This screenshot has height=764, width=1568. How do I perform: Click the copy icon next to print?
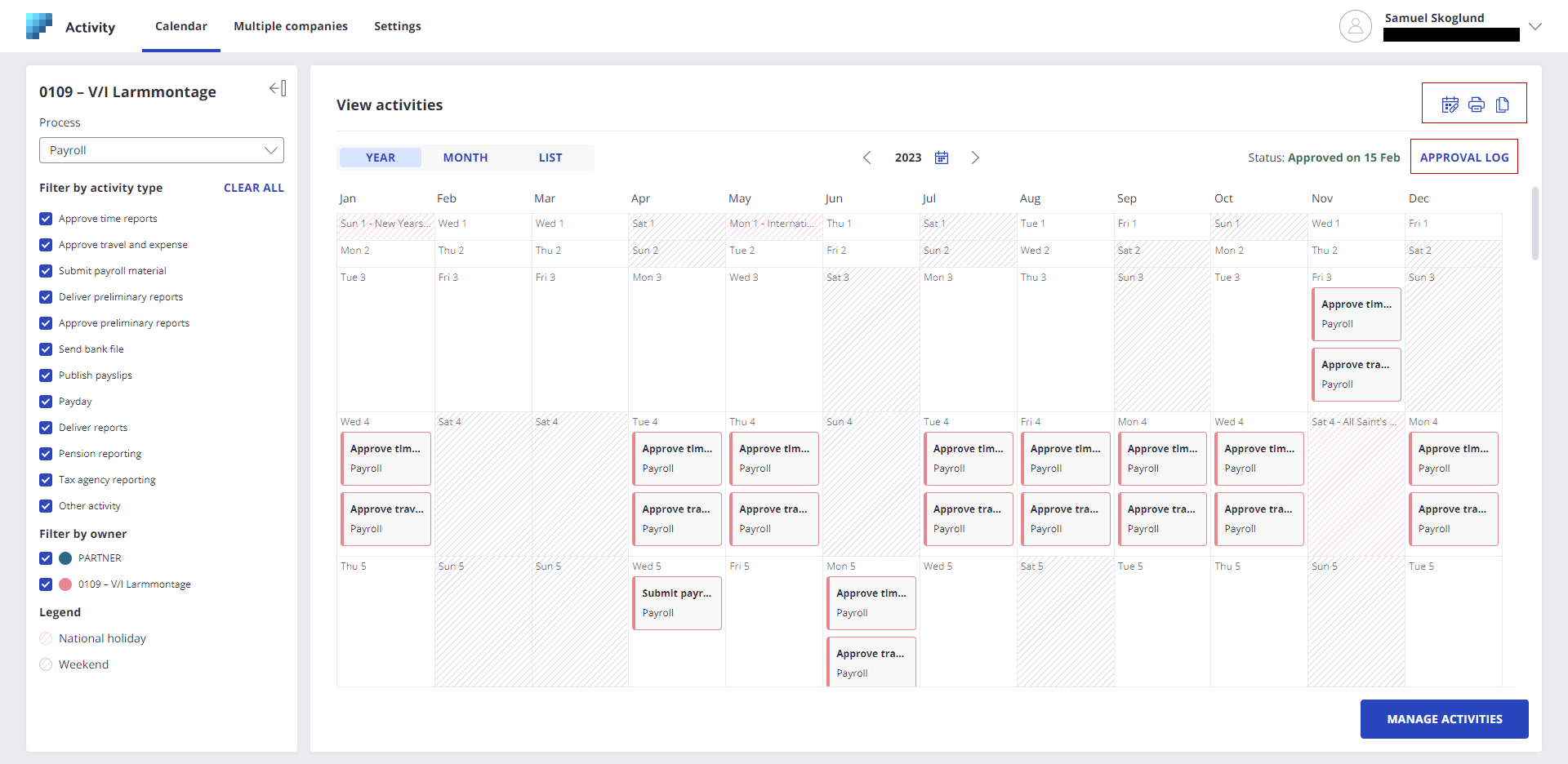1502,104
